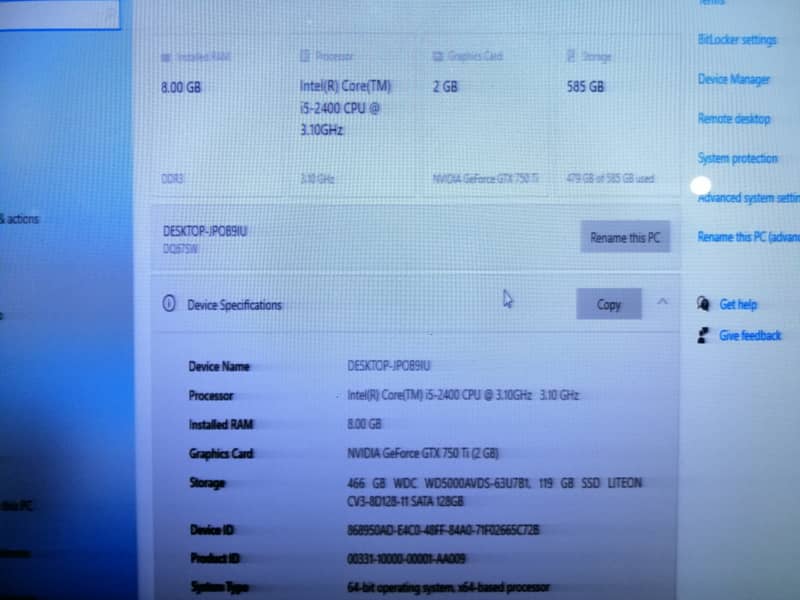Open the Get help link
Image resolution: width=800 pixels, height=600 pixels.
tap(738, 305)
